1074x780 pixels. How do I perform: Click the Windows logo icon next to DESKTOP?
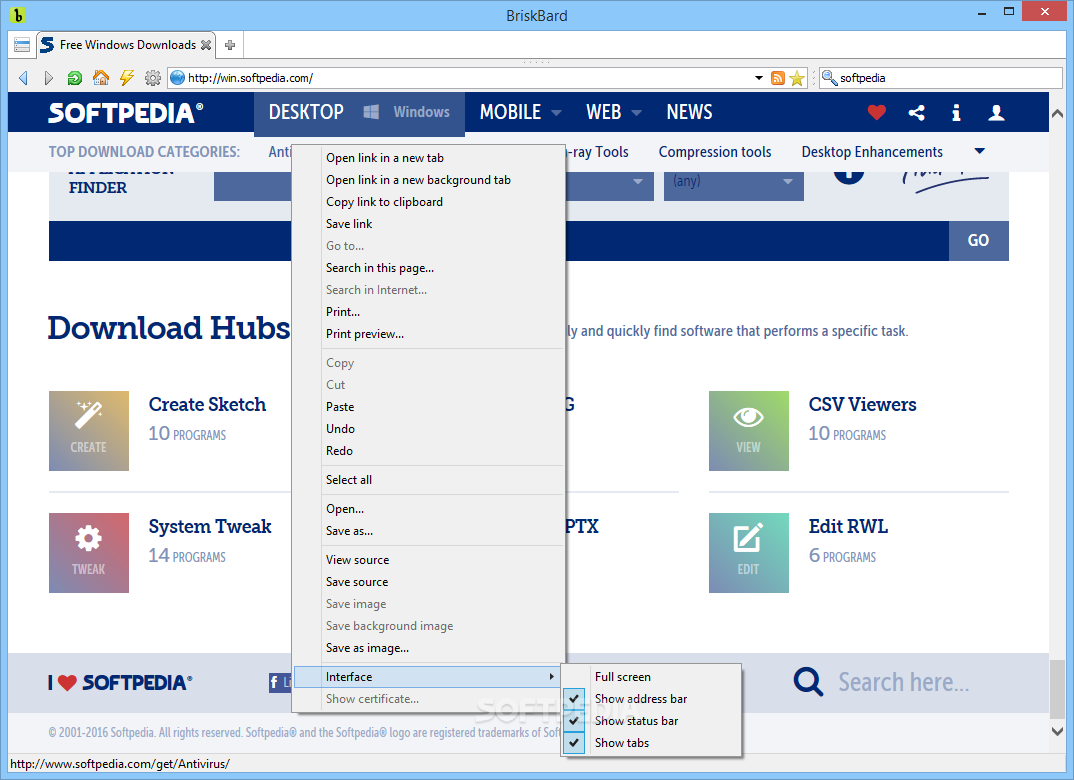371,112
